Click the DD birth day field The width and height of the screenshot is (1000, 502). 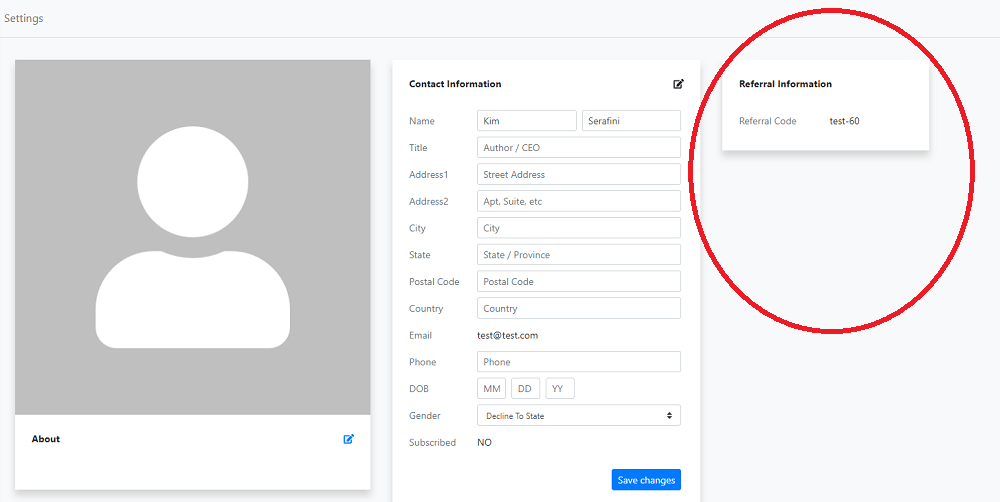526,388
